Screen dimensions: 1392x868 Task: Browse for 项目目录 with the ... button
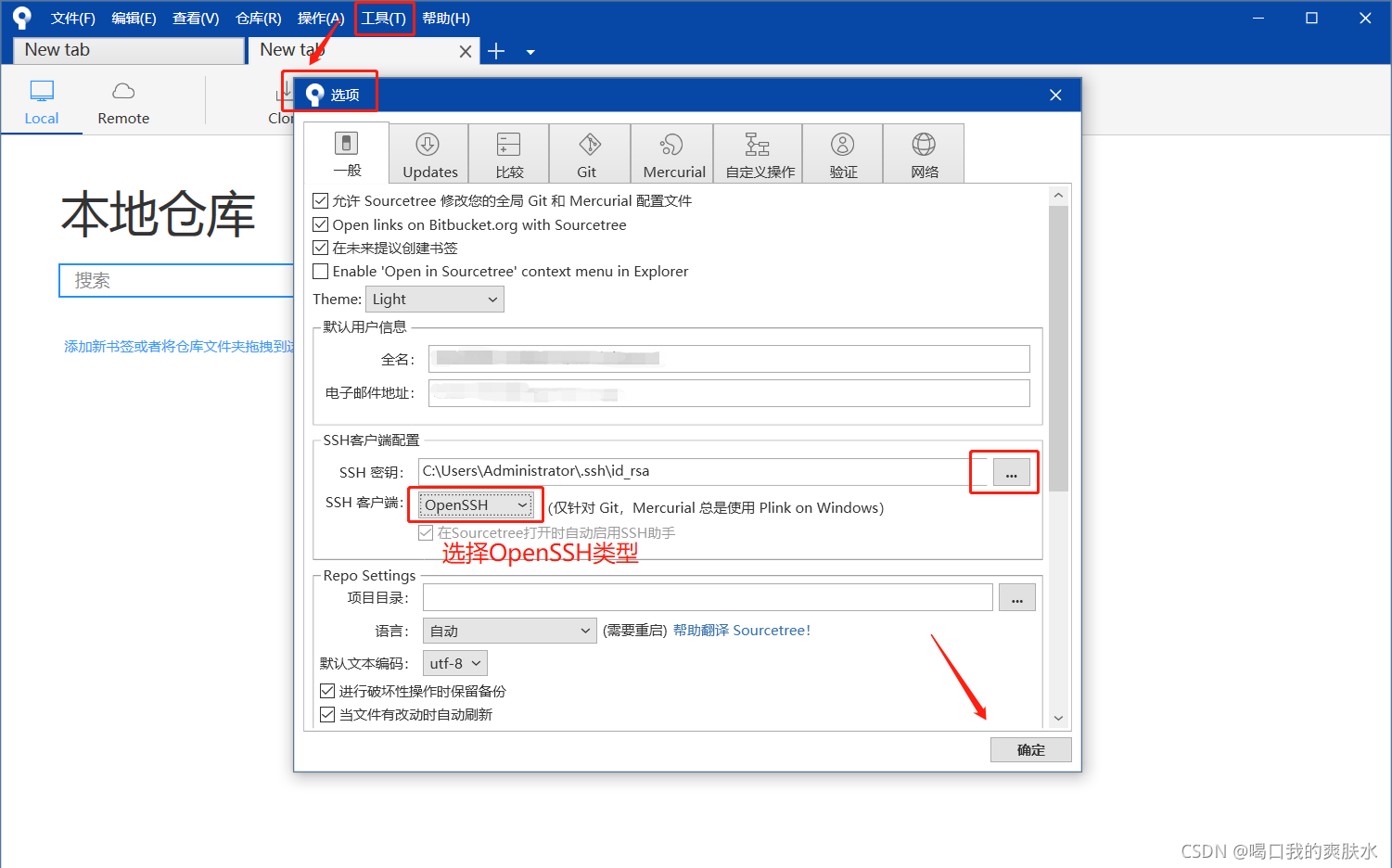tap(1017, 598)
